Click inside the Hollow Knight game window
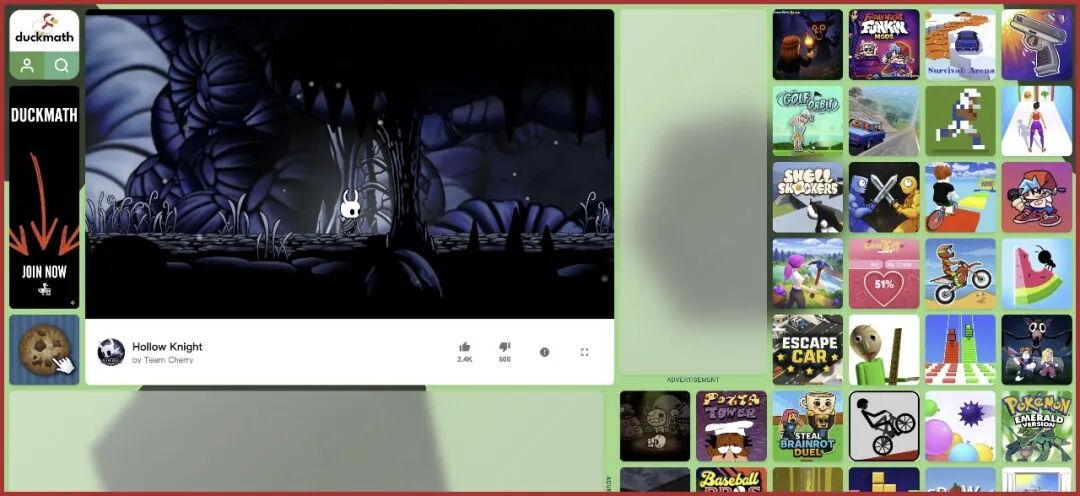This screenshot has width=1080, height=496. coord(349,165)
